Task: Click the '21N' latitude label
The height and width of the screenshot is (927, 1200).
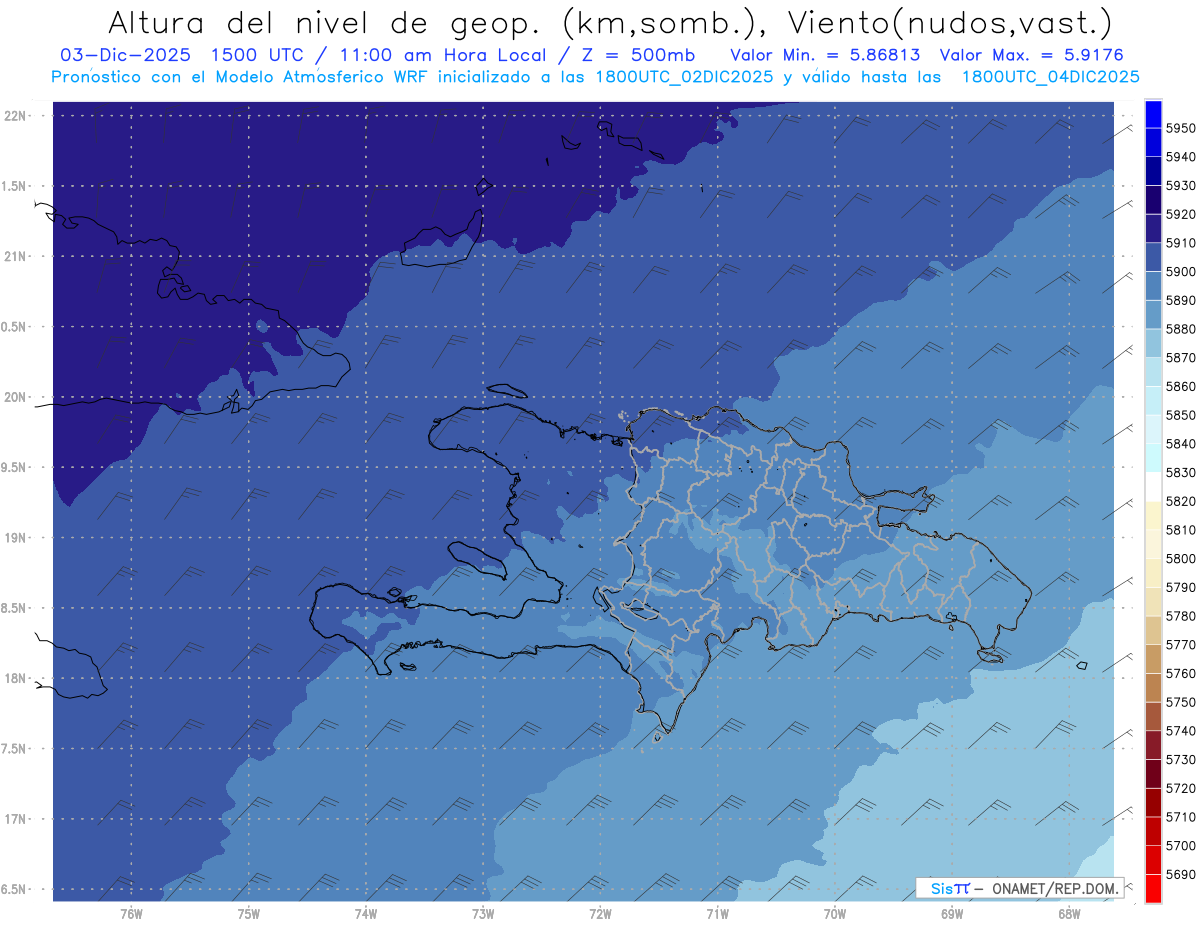Action: 16,257
